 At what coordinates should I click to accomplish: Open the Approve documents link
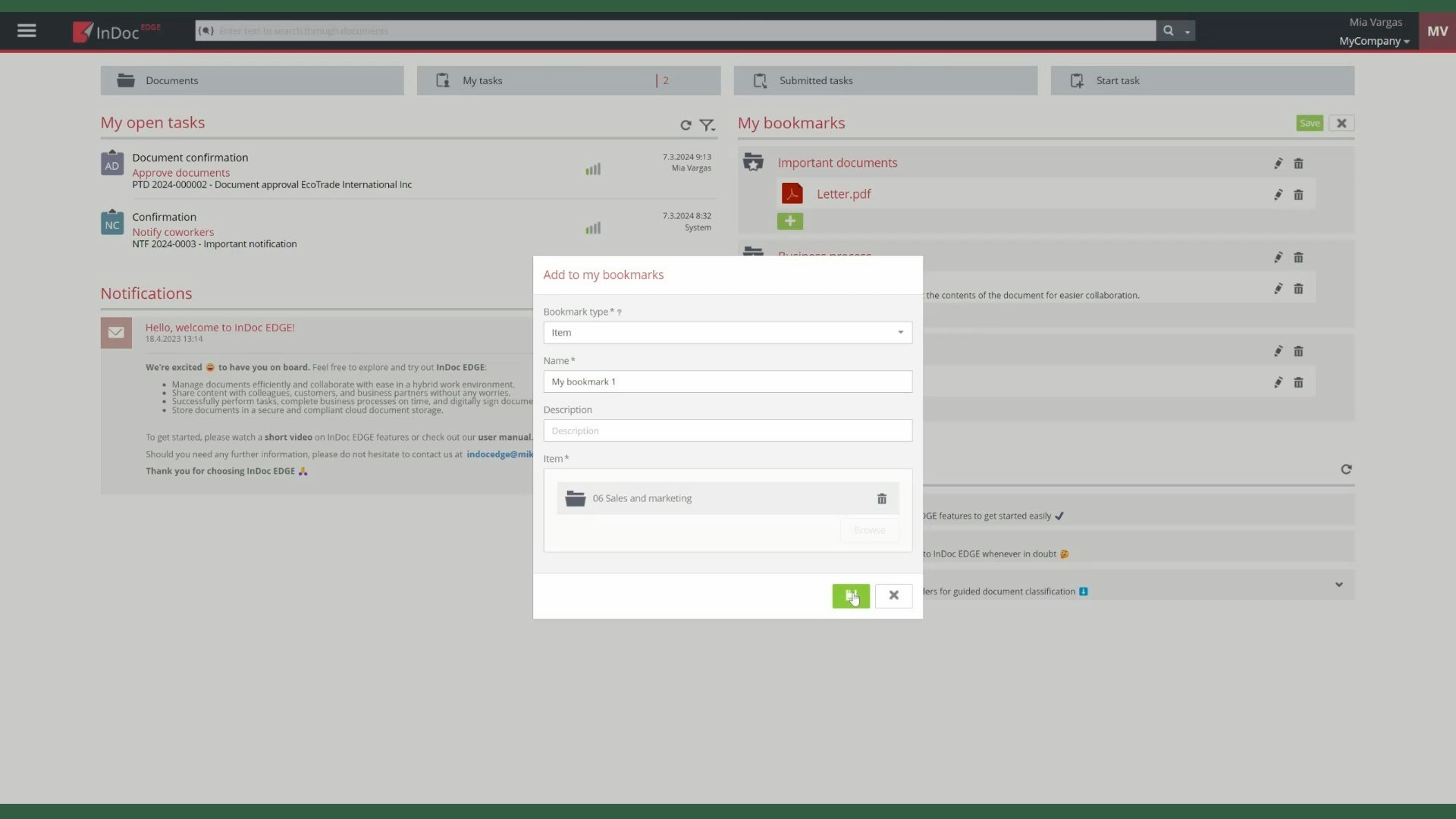point(180,173)
